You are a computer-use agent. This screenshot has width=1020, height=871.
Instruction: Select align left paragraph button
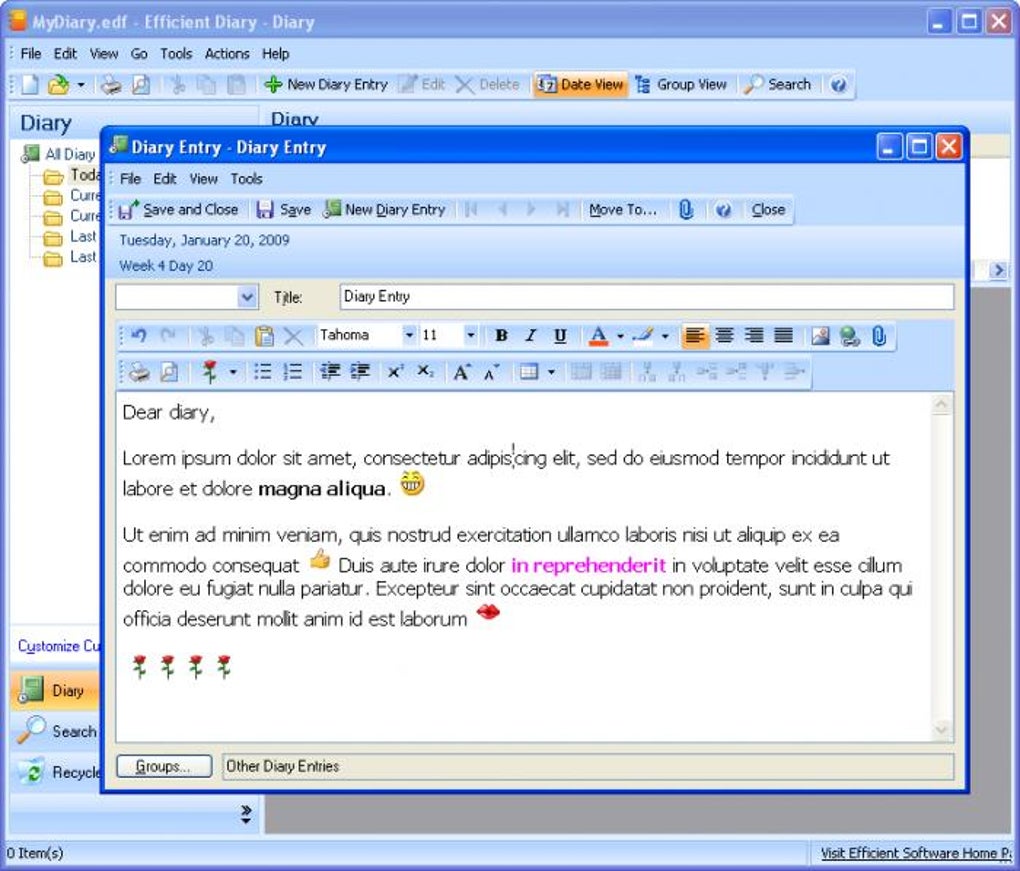coord(695,336)
